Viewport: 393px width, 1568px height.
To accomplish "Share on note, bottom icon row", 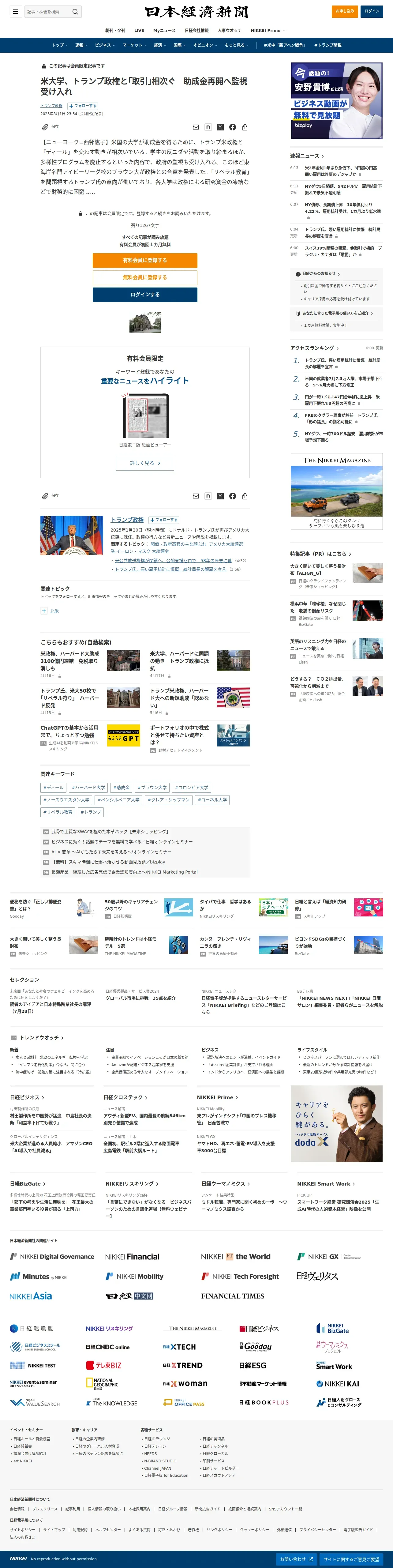I will tap(208, 496).
